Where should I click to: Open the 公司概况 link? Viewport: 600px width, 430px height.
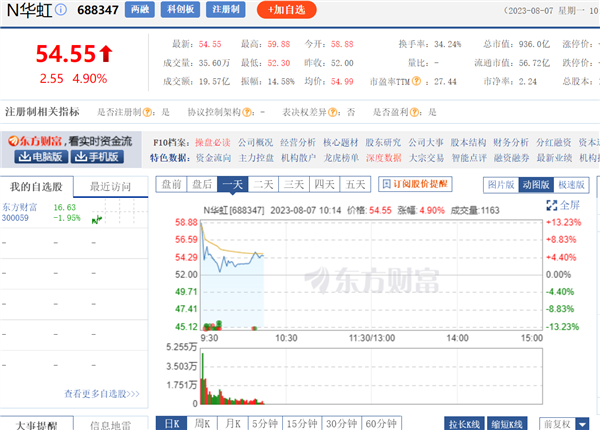tap(256, 143)
